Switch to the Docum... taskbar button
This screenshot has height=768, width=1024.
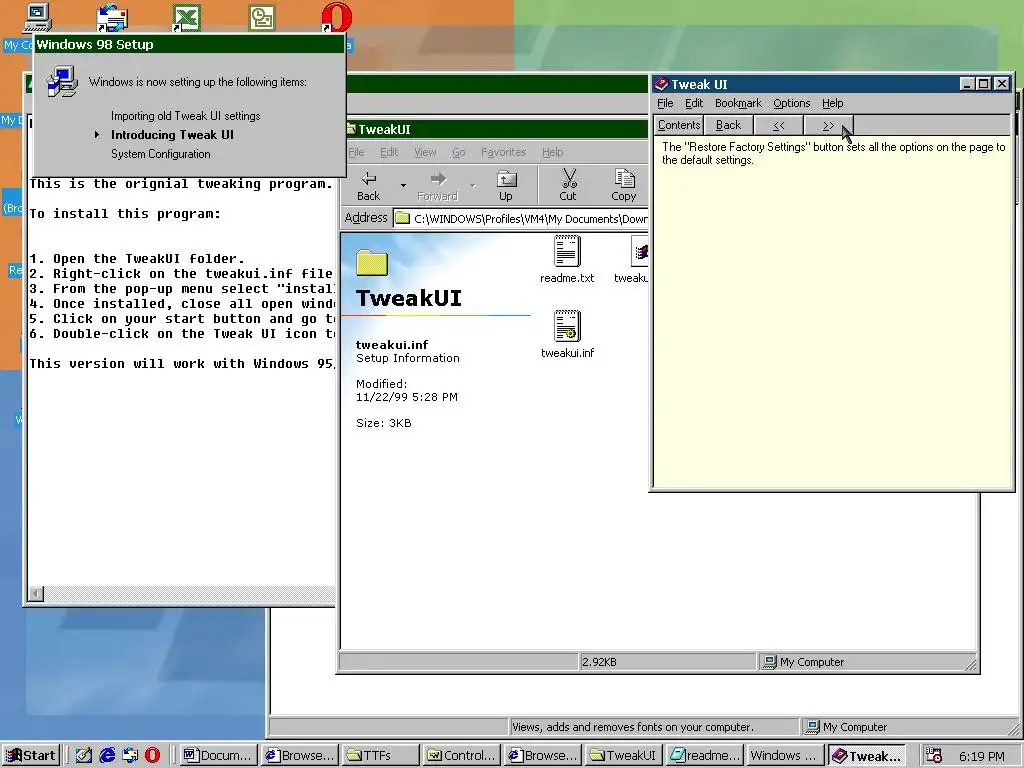click(x=218, y=756)
